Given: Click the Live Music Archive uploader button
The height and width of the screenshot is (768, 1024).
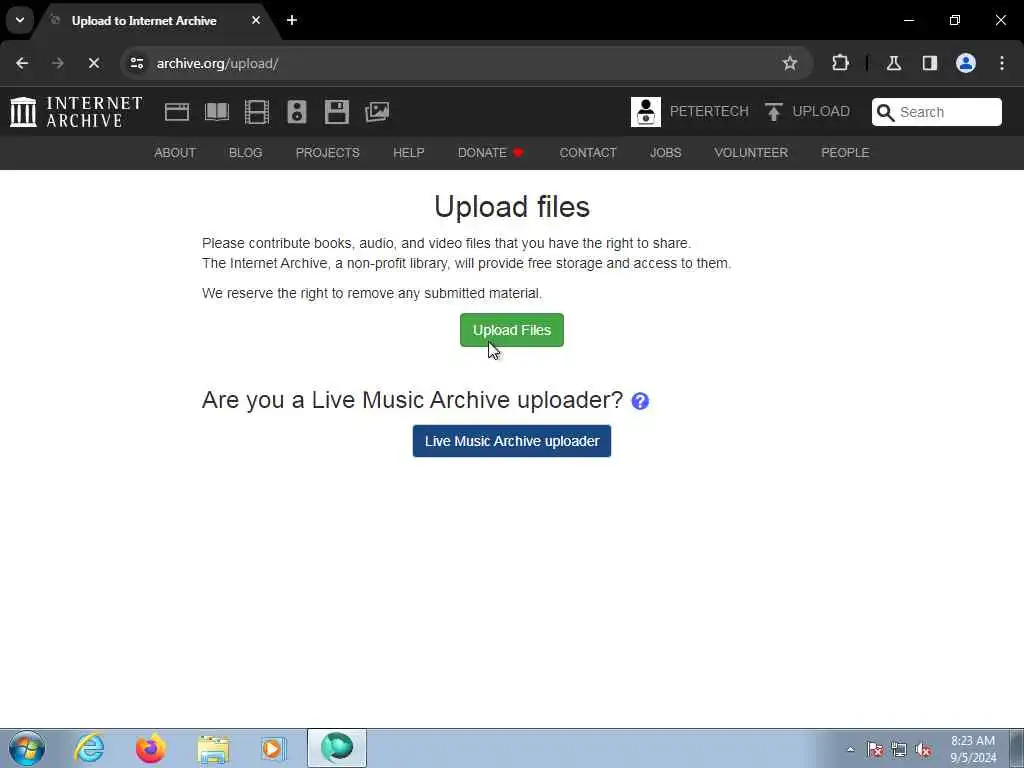Looking at the screenshot, I should tap(512, 441).
